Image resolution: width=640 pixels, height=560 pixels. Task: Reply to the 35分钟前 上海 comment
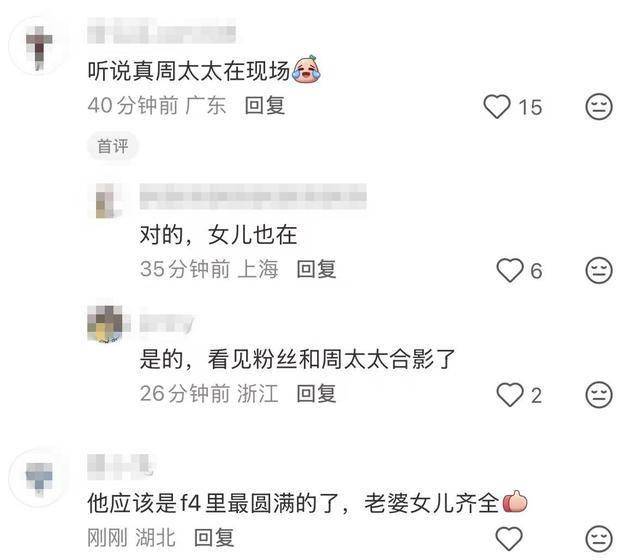pyautogui.click(x=316, y=269)
